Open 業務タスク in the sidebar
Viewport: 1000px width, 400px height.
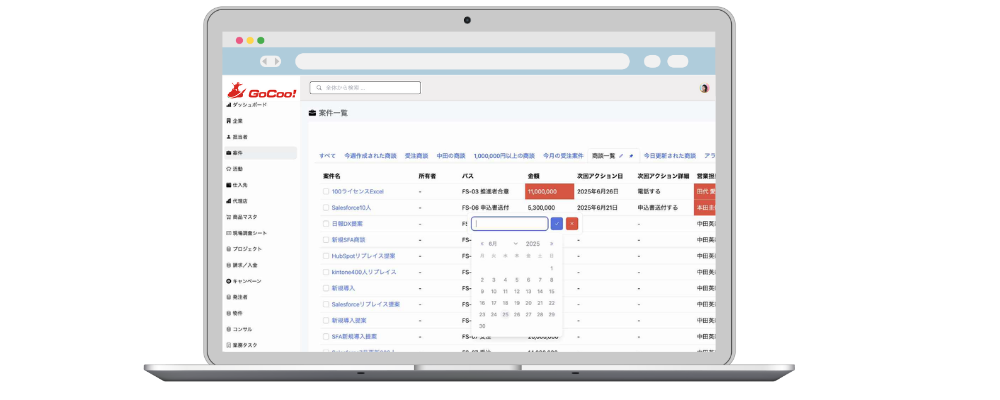[242, 345]
